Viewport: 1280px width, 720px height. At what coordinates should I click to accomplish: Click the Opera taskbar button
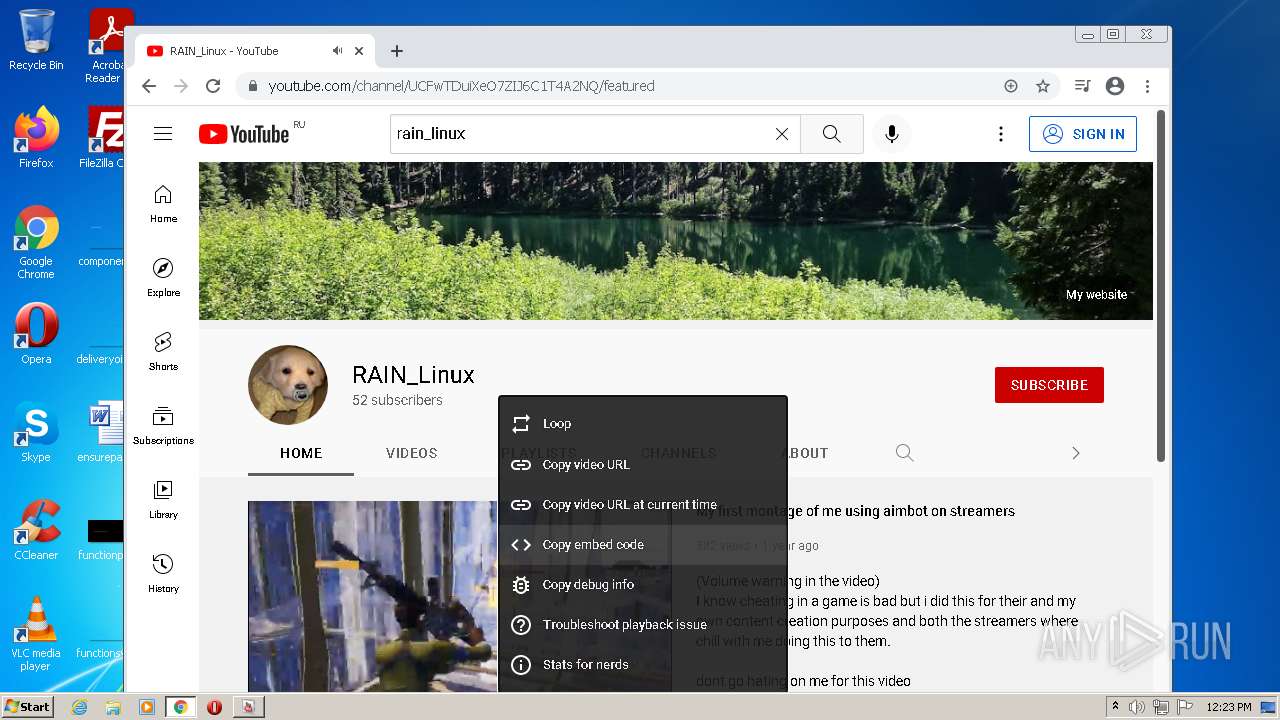pyautogui.click(x=214, y=707)
